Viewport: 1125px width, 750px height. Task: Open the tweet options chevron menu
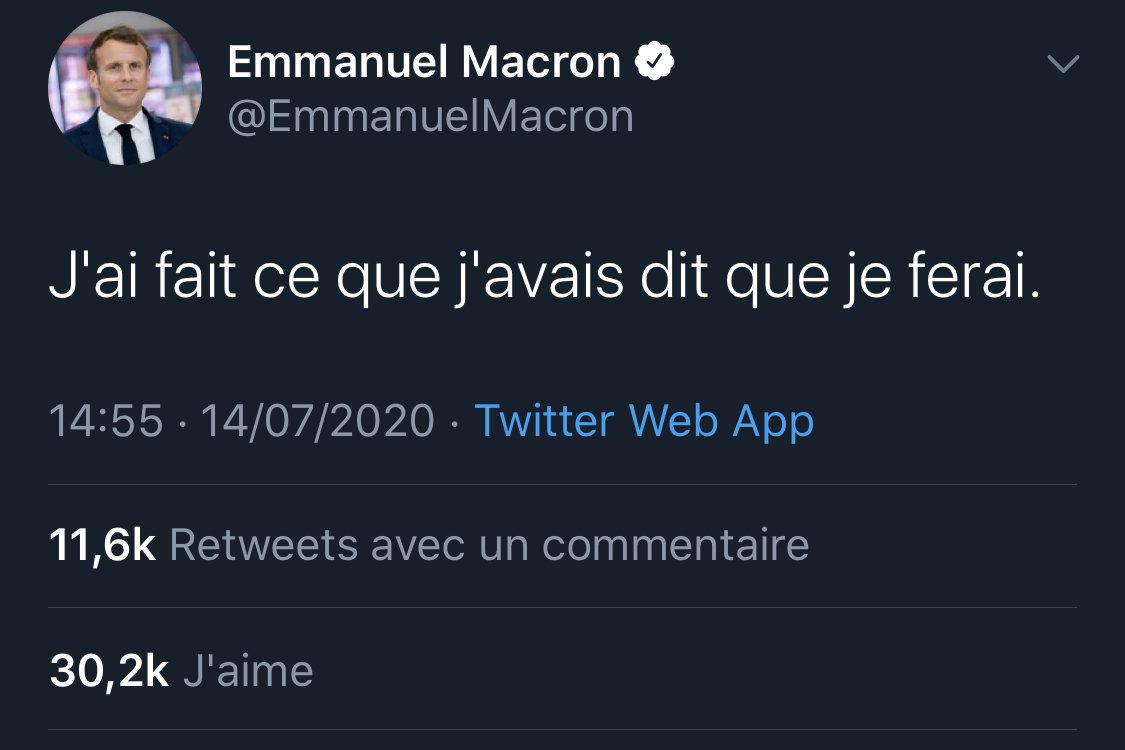point(1062,65)
